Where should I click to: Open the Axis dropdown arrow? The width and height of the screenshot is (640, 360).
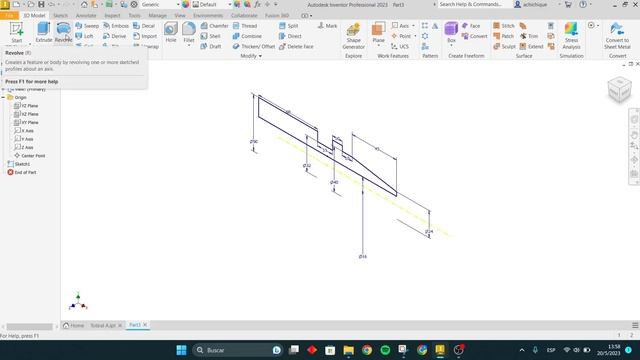413,26
